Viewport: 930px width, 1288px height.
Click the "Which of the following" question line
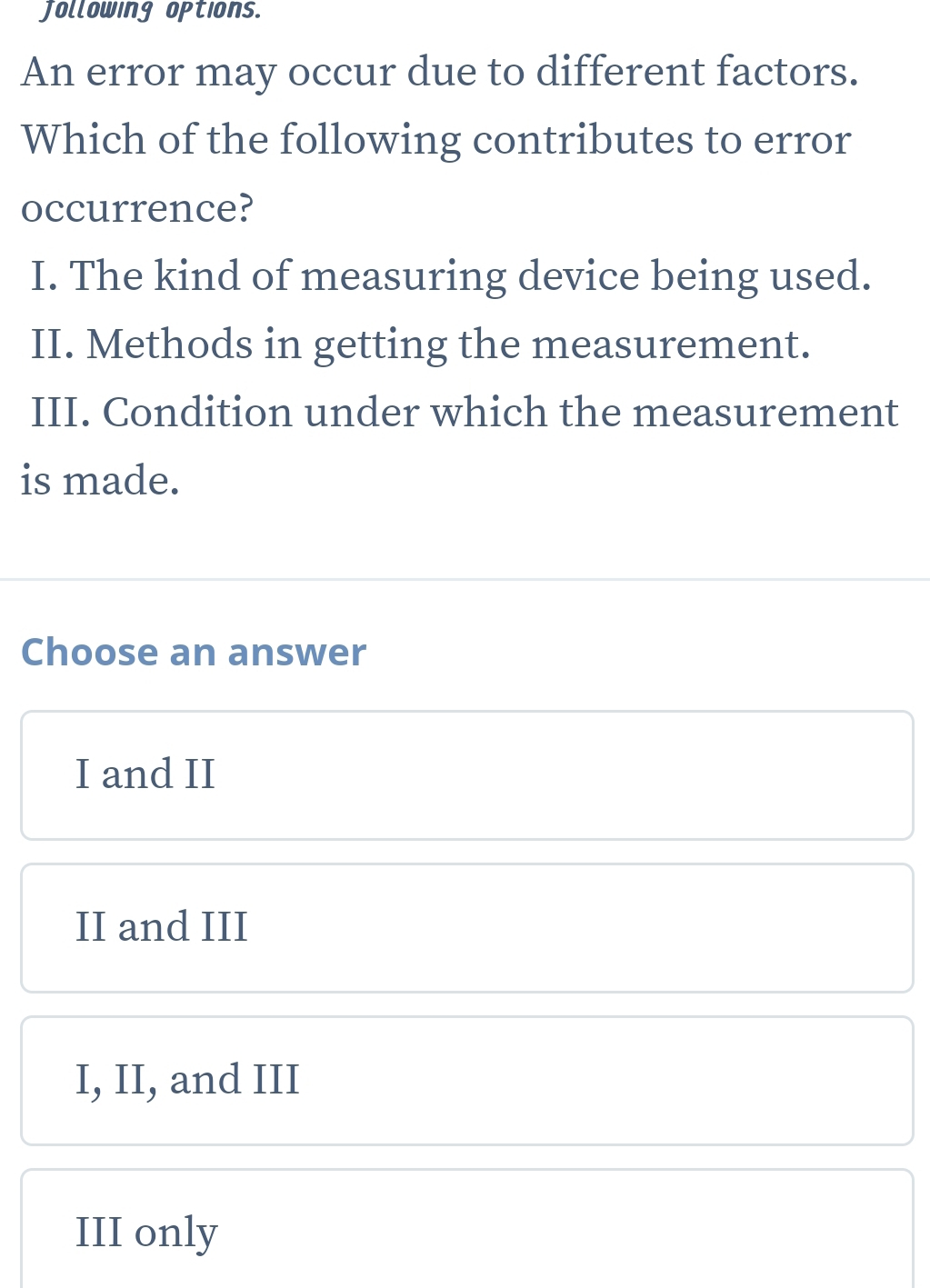436,139
